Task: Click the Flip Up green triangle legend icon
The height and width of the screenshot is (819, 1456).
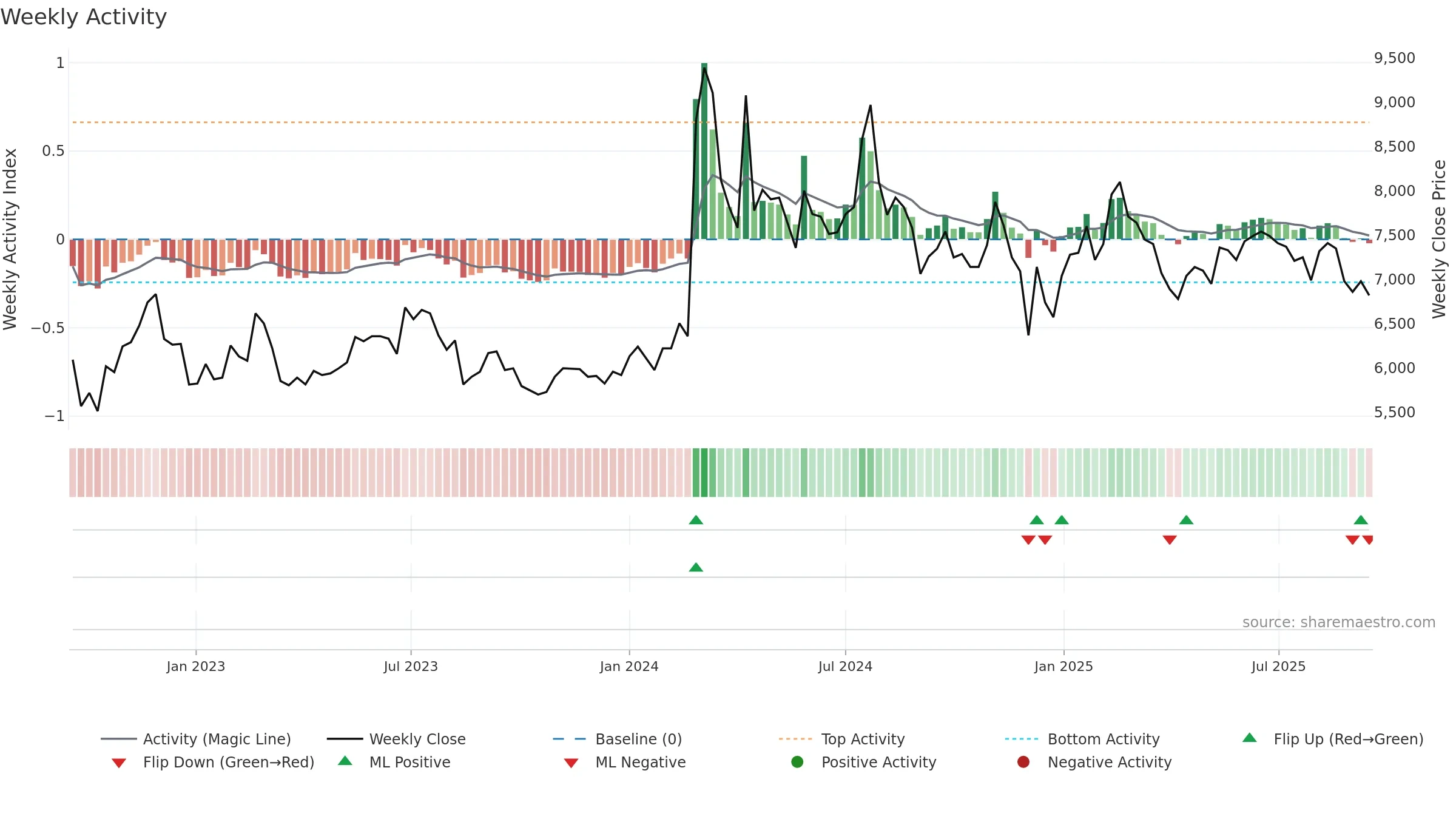Action: pos(1250,738)
